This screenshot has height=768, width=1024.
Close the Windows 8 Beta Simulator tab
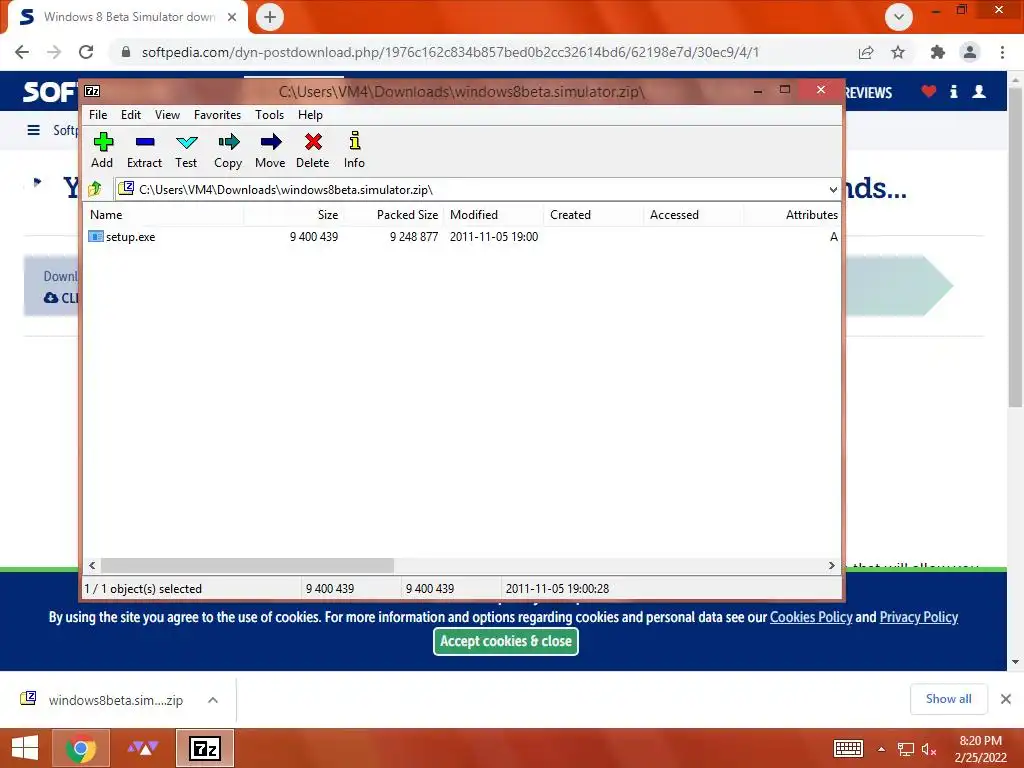(x=232, y=17)
